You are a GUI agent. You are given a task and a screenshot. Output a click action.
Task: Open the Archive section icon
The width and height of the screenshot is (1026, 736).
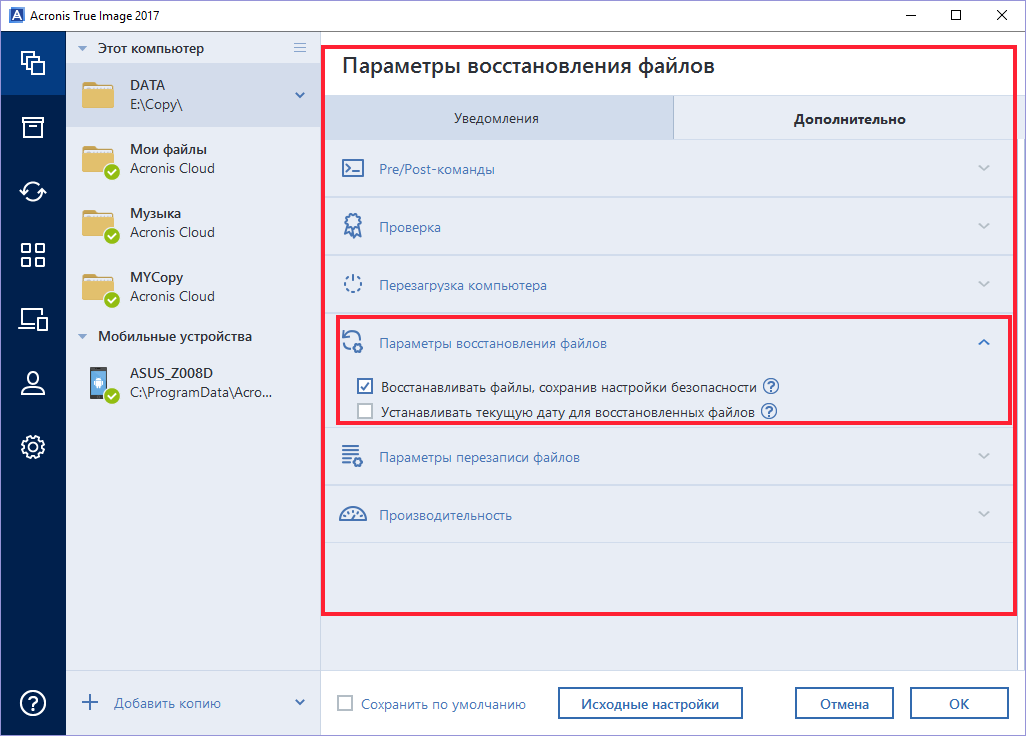(33, 127)
